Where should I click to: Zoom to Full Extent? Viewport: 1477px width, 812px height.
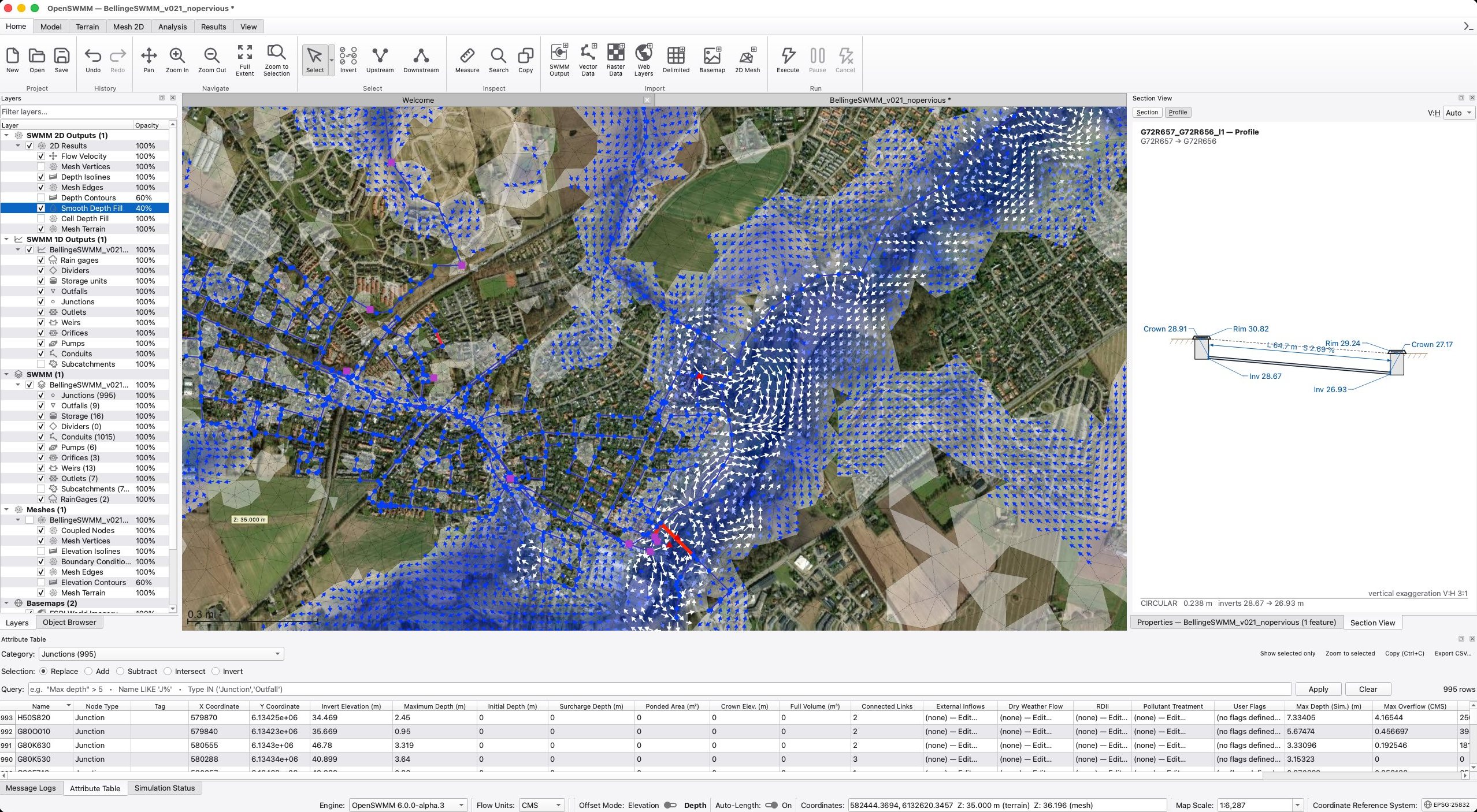244,60
